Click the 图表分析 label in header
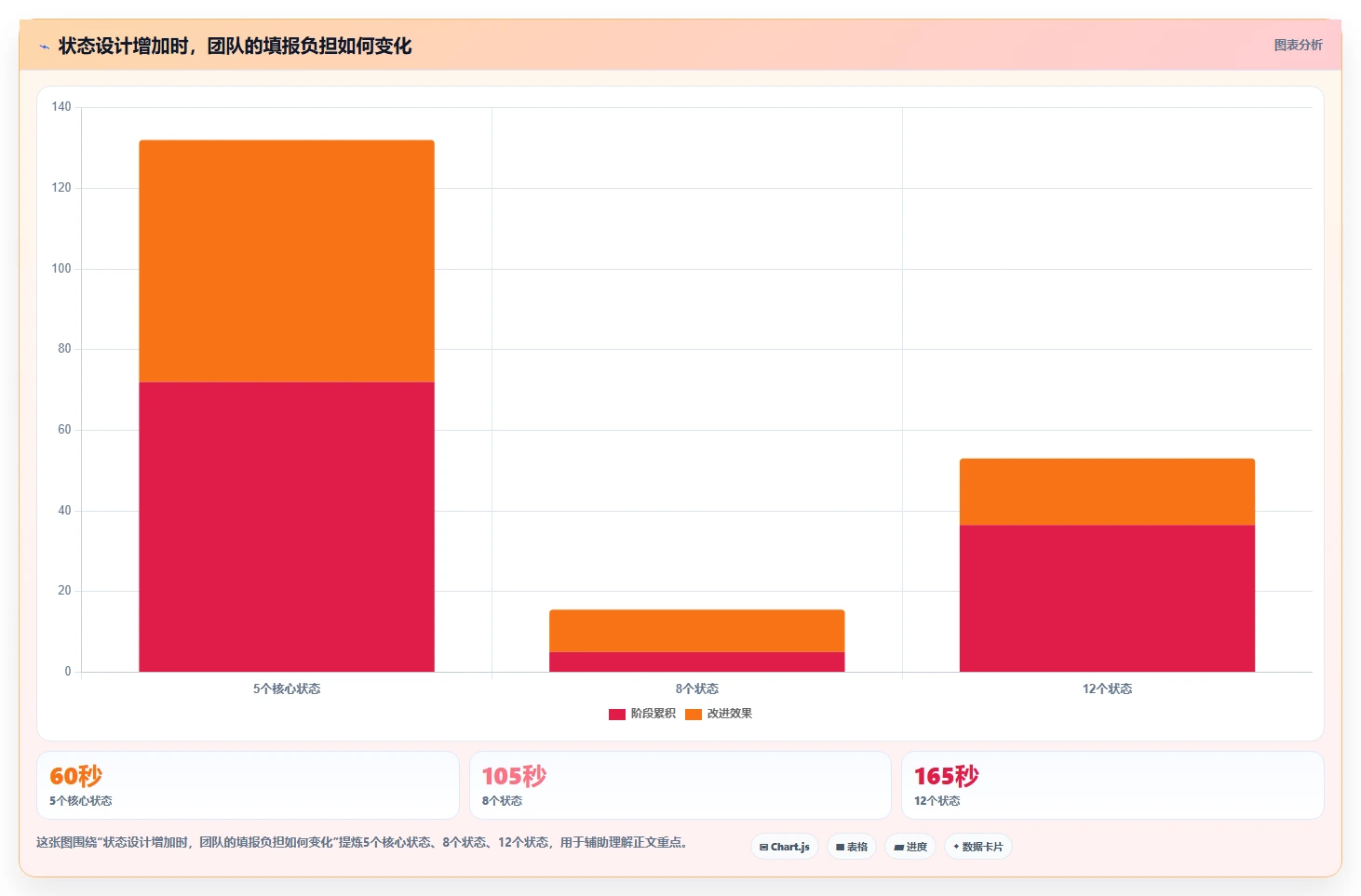This screenshot has height=896, width=1361. tap(1298, 45)
